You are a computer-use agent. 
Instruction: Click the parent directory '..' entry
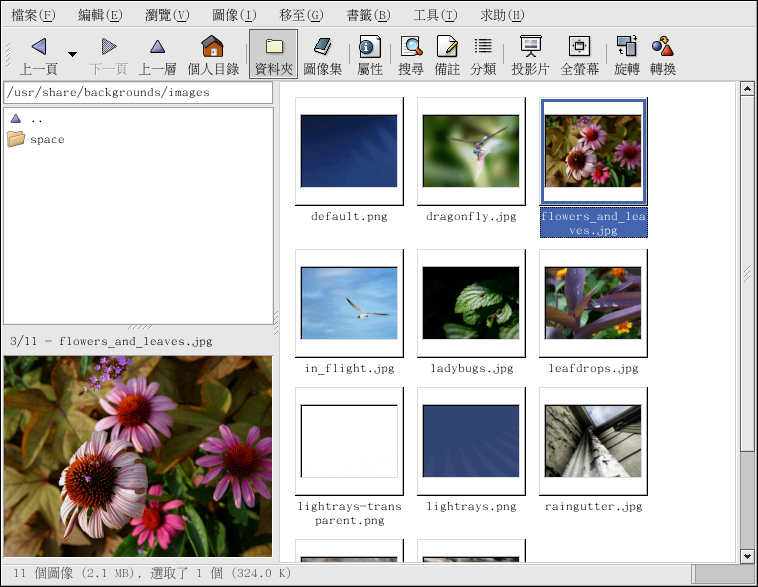36,119
